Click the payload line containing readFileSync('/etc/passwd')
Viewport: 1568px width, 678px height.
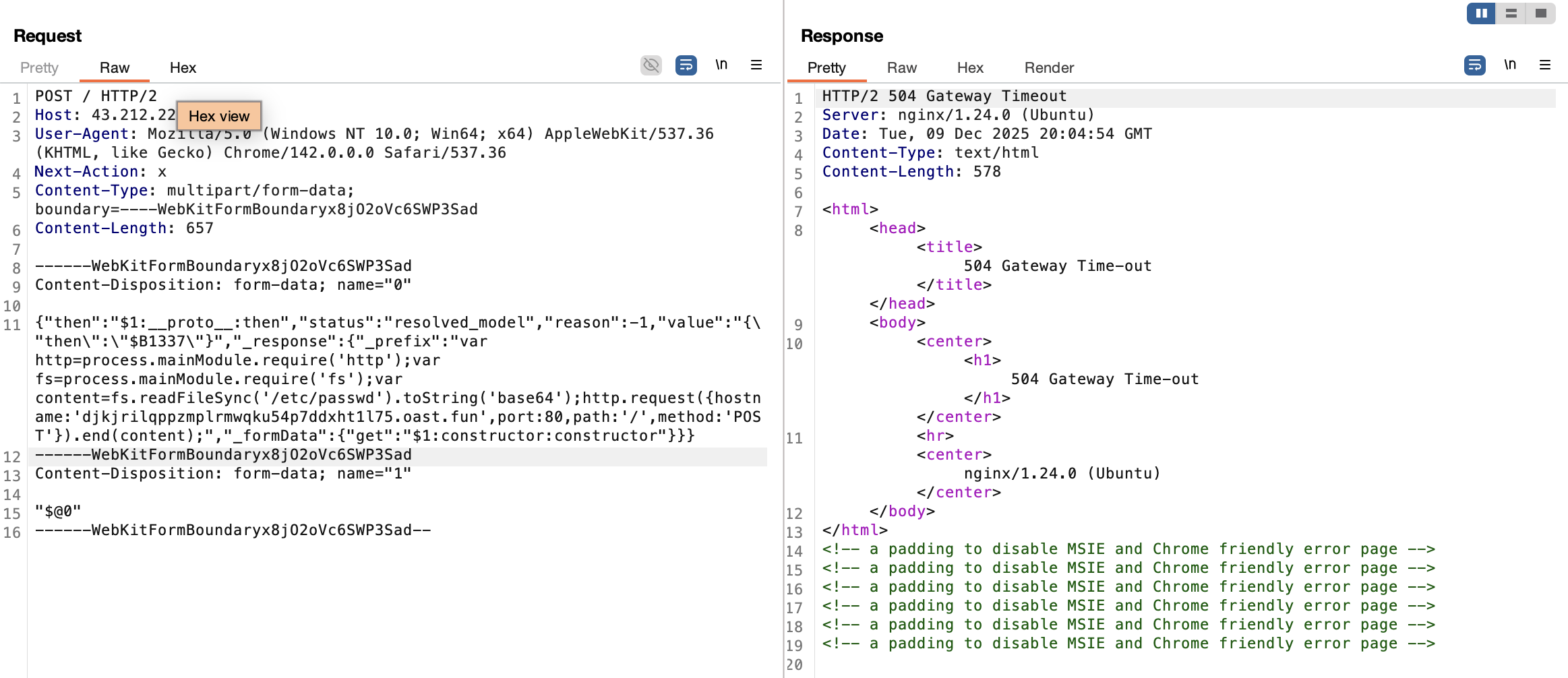[x=398, y=398]
